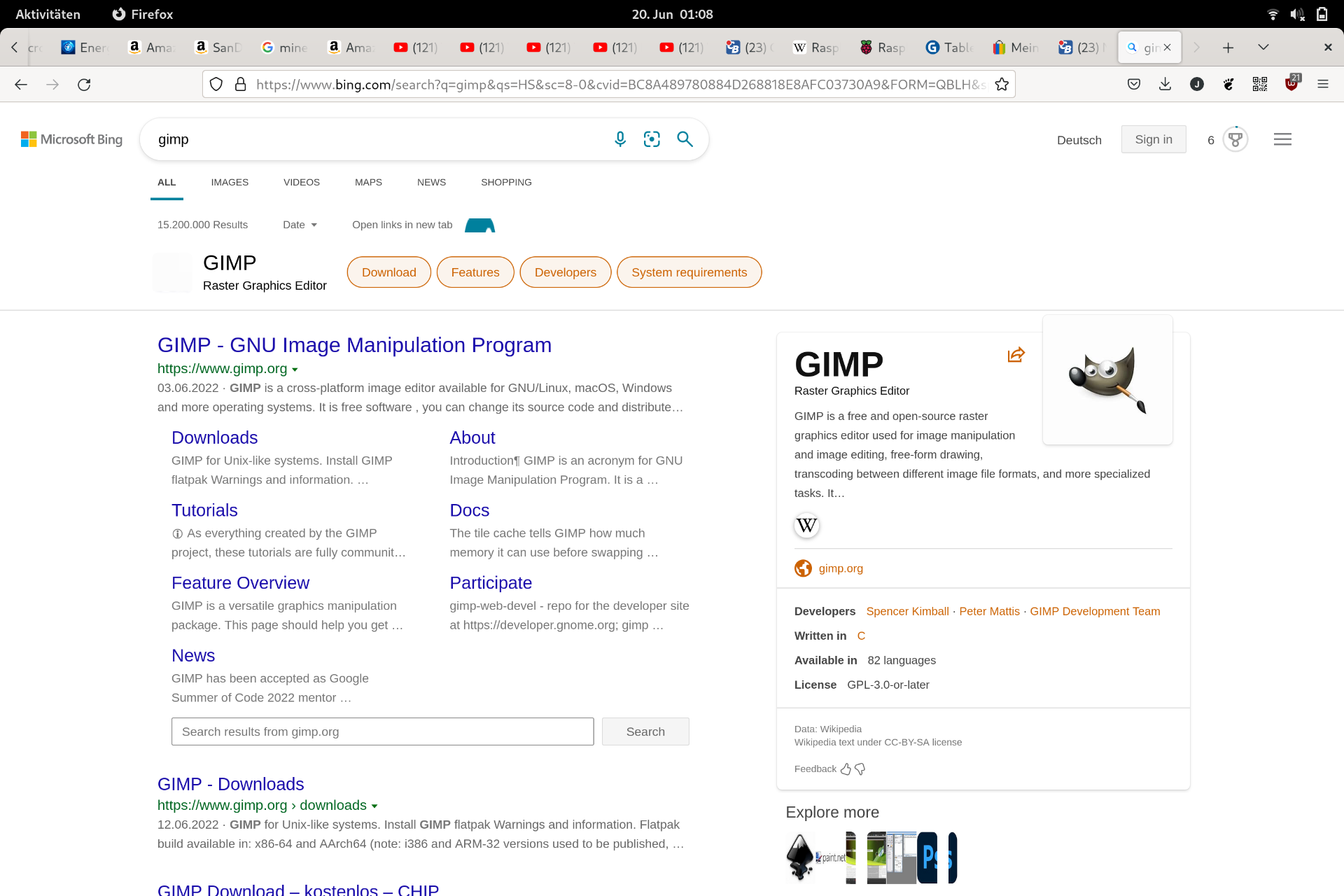The height and width of the screenshot is (896, 1344).
Task: Expand the Date filter dropdown
Action: 300,225
